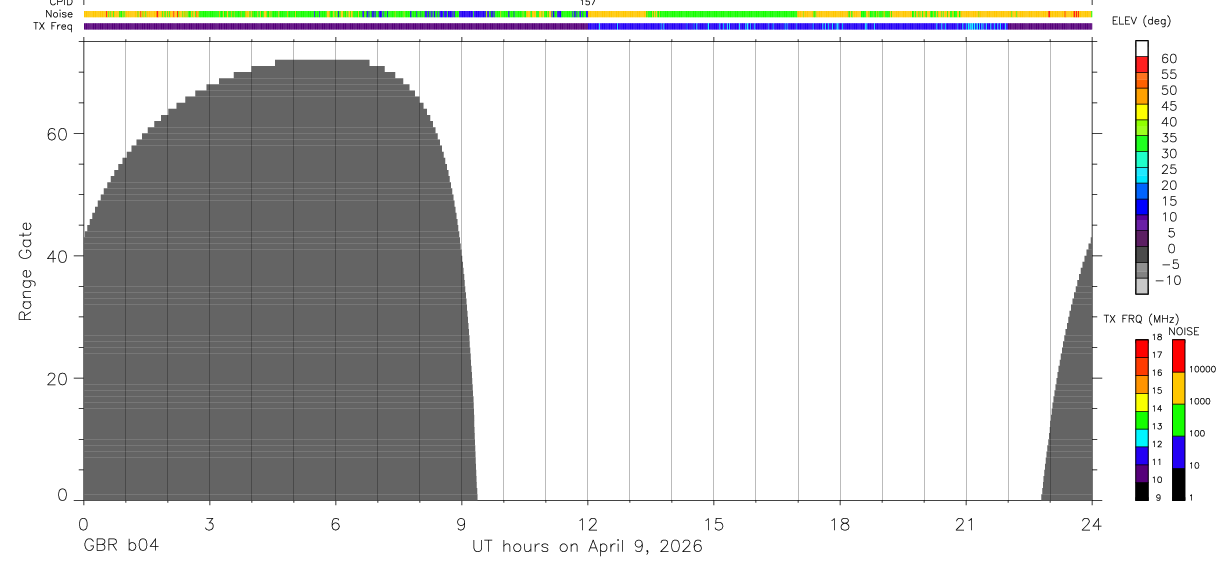
Task: Click 'UT hours on April 9, 2026' axis title
Action: pos(587,547)
